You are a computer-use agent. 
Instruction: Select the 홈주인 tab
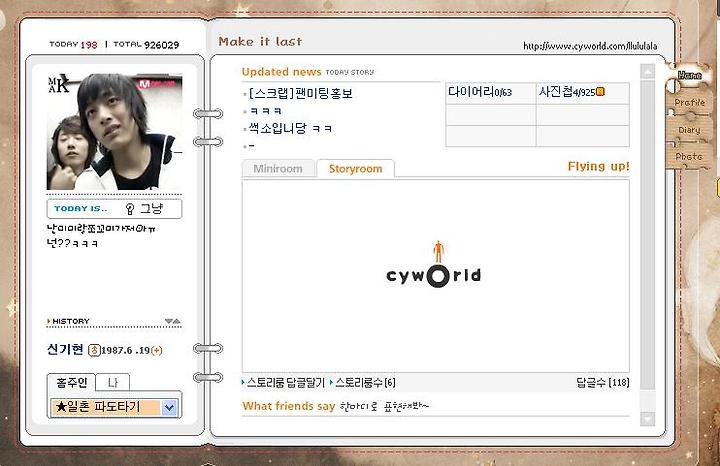pyautogui.click(x=71, y=382)
